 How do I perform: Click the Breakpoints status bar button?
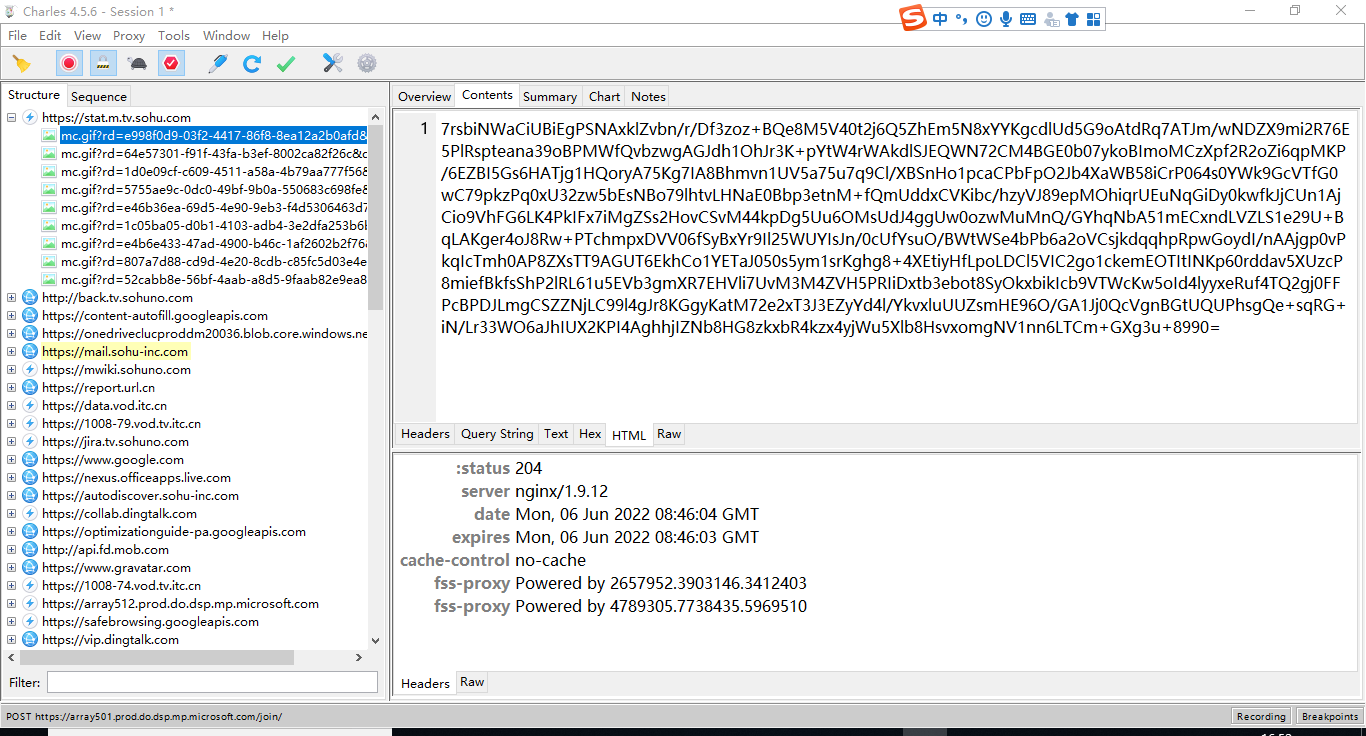point(1330,716)
